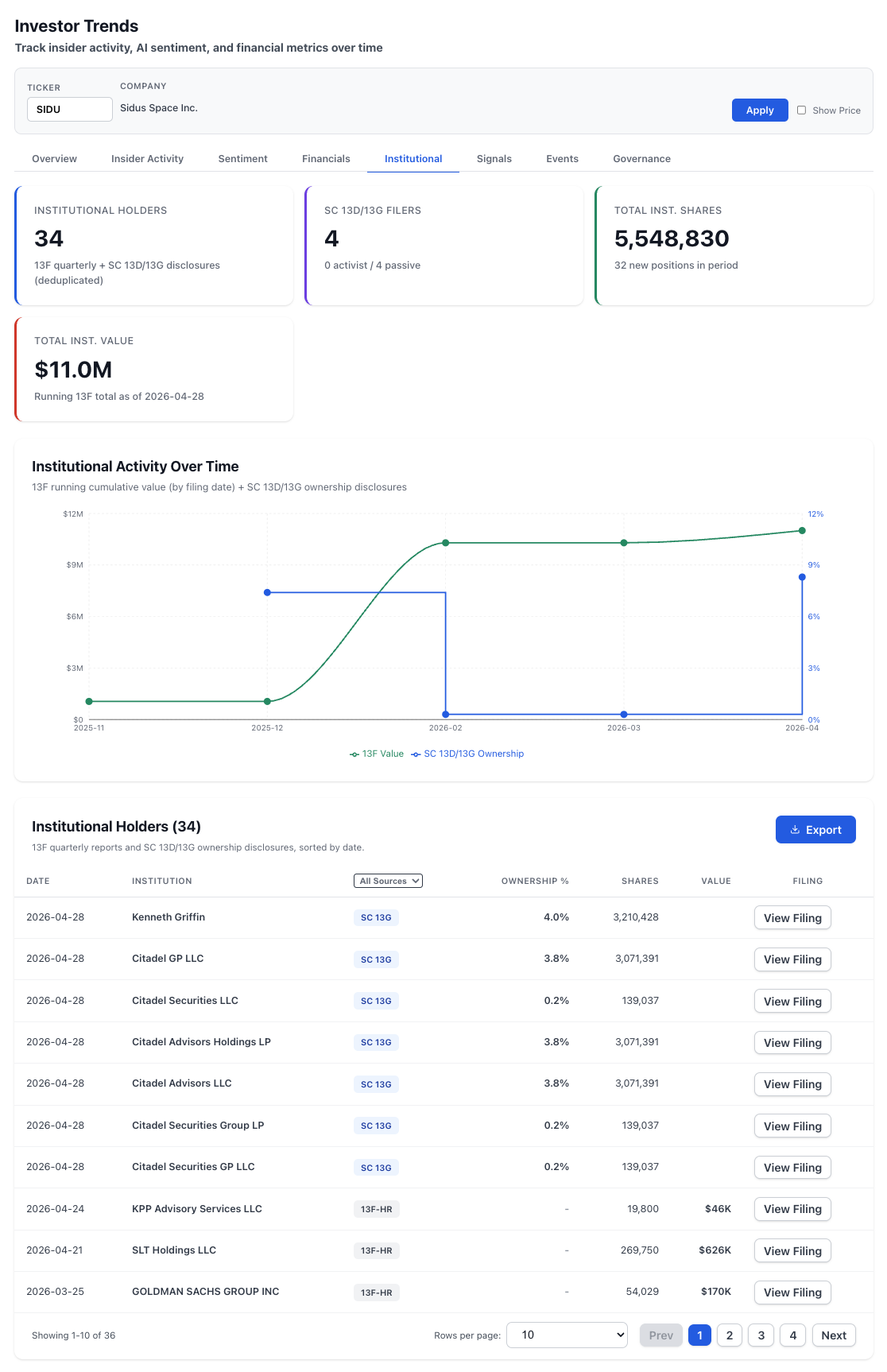Click the 13F Value point at 2026-04
The height and width of the screenshot is (1372, 887).
(x=802, y=530)
